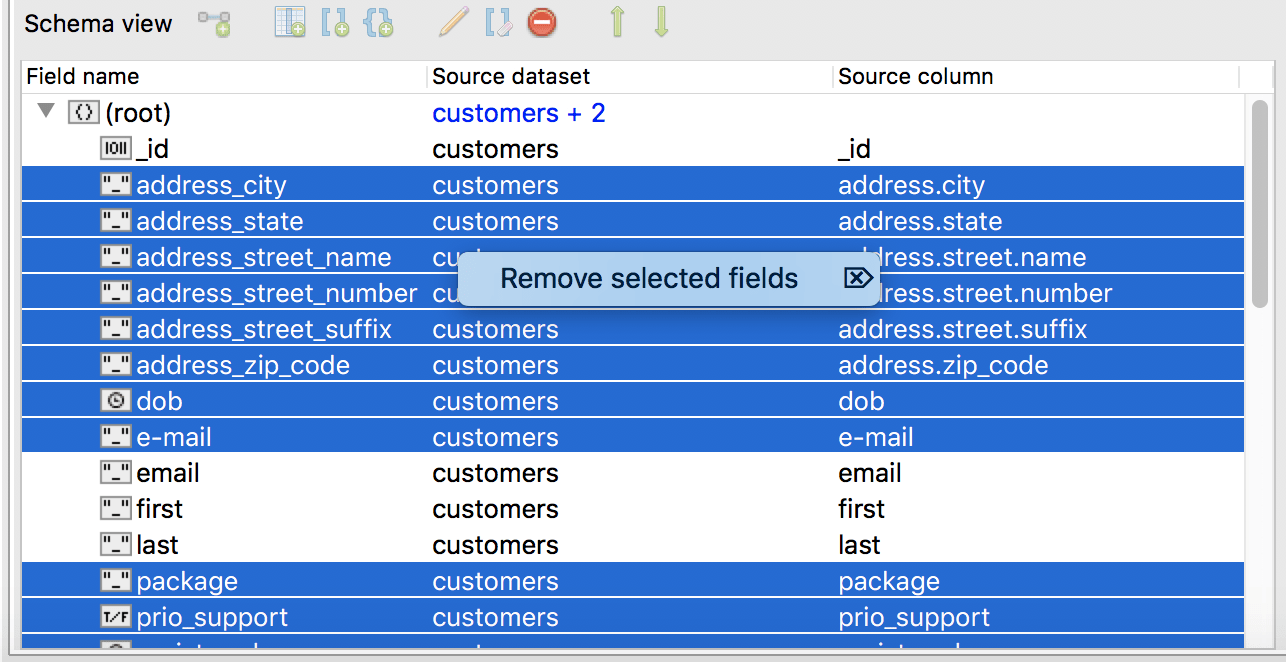Click the Source dataset column header

pyautogui.click(x=510, y=76)
